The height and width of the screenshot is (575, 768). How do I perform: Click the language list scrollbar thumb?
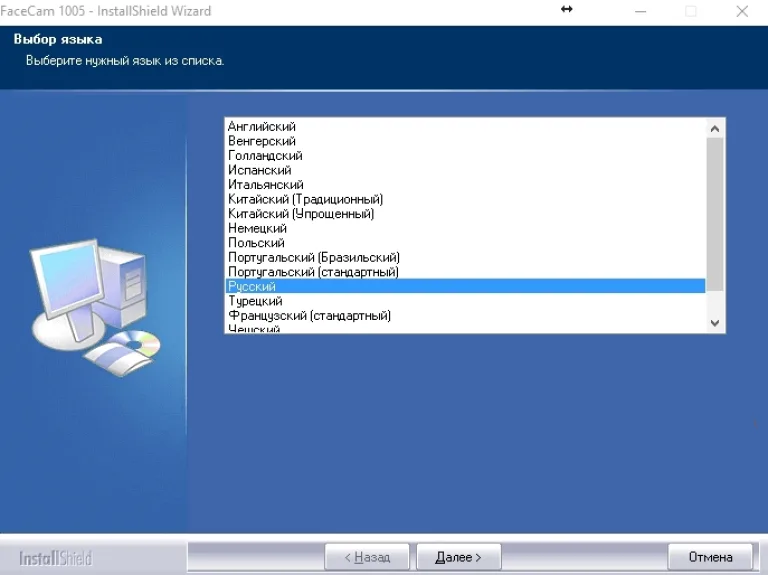pos(715,214)
